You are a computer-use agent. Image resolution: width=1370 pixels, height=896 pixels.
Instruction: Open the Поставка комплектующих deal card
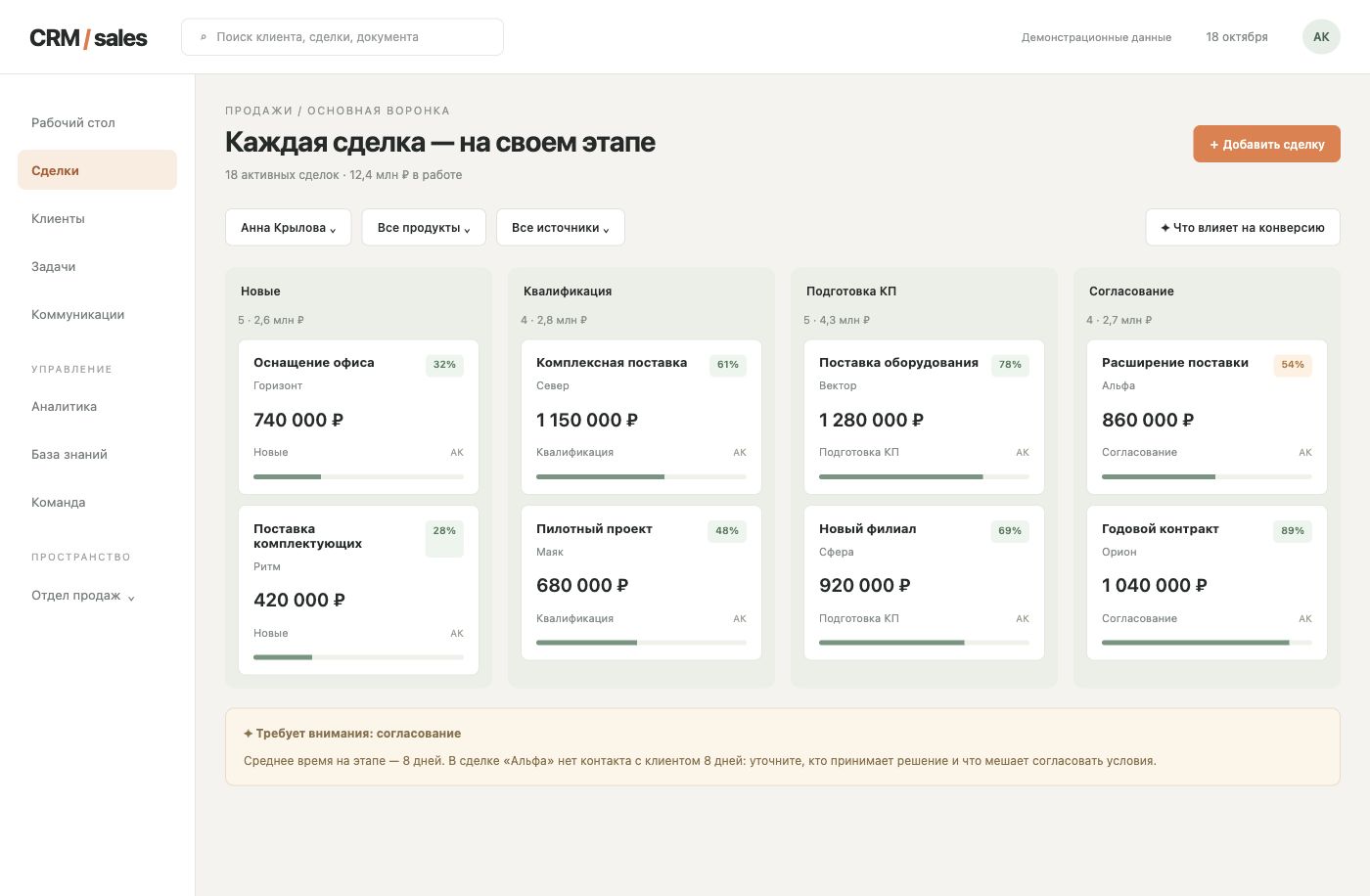click(358, 590)
